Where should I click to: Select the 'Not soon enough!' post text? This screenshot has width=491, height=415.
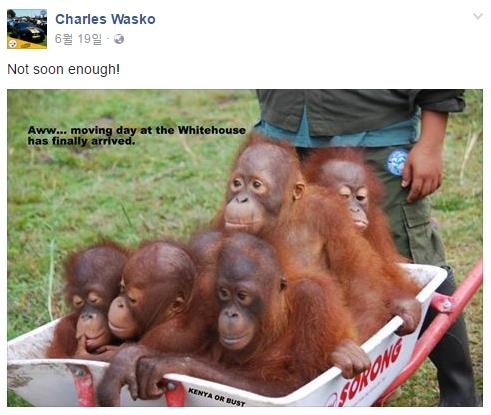(x=63, y=69)
